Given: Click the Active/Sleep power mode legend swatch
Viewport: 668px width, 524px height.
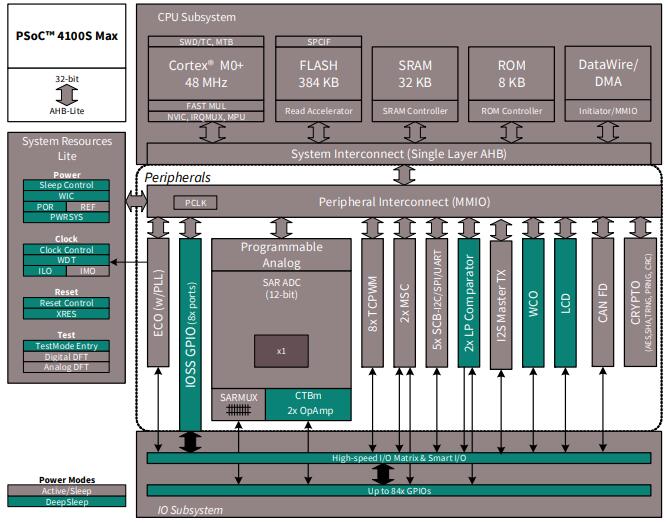Looking at the screenshot, I should (x=66, y=491).
